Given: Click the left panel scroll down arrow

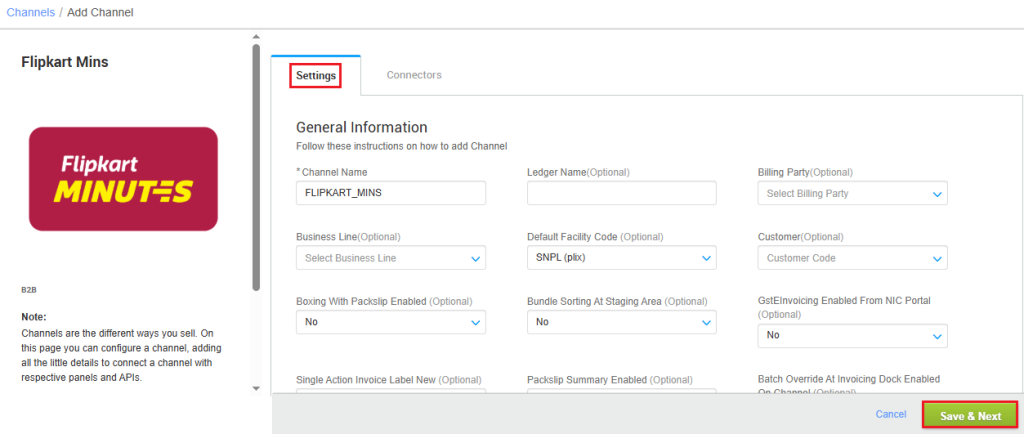Looking at the screenshot, I should click(x=256, y=388).
